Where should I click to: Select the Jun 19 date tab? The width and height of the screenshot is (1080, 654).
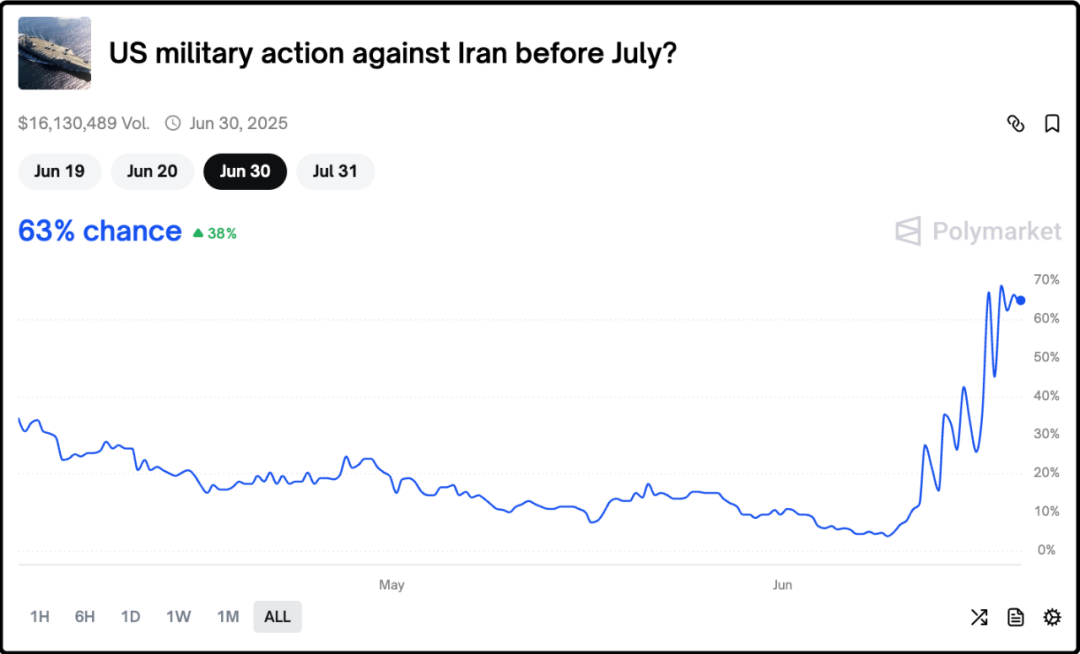(59, 171)
